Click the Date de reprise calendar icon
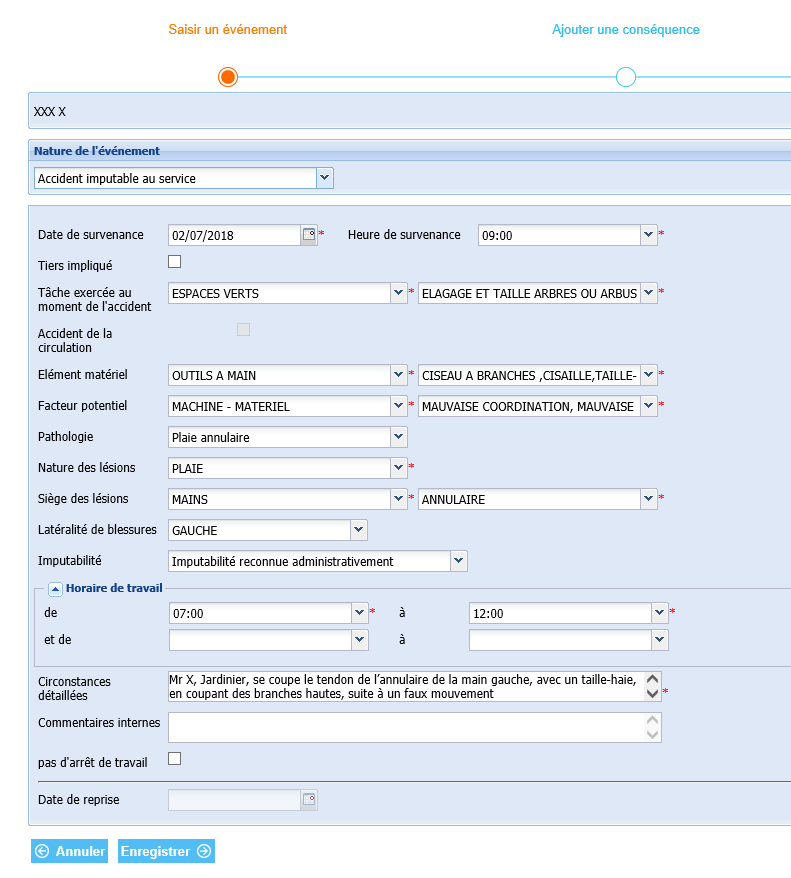791x878 pixels. pos(309,800)
